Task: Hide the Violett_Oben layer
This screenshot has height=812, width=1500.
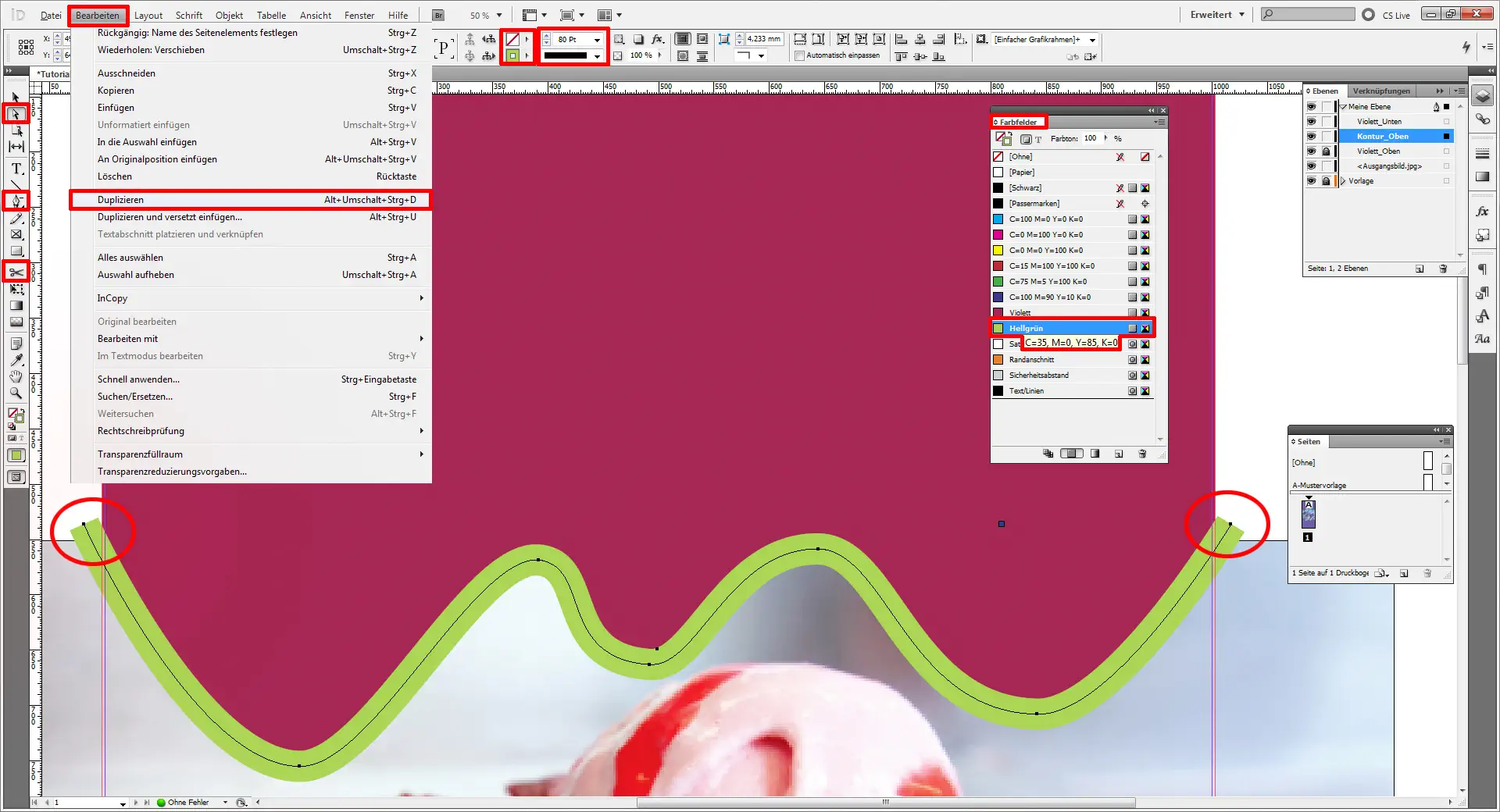Action: pos(1310,151)
